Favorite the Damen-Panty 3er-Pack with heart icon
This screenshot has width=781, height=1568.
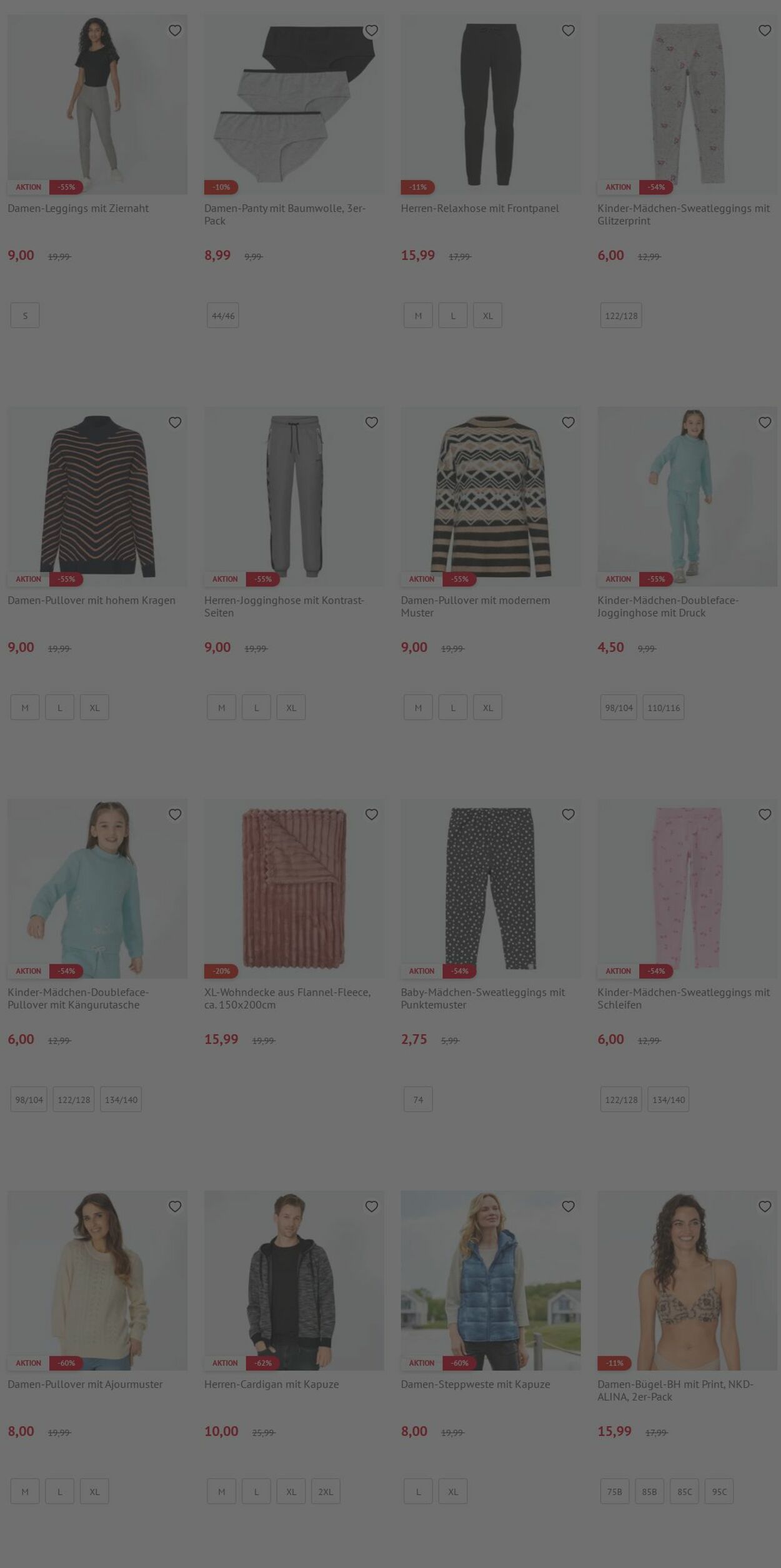point(372,31)
